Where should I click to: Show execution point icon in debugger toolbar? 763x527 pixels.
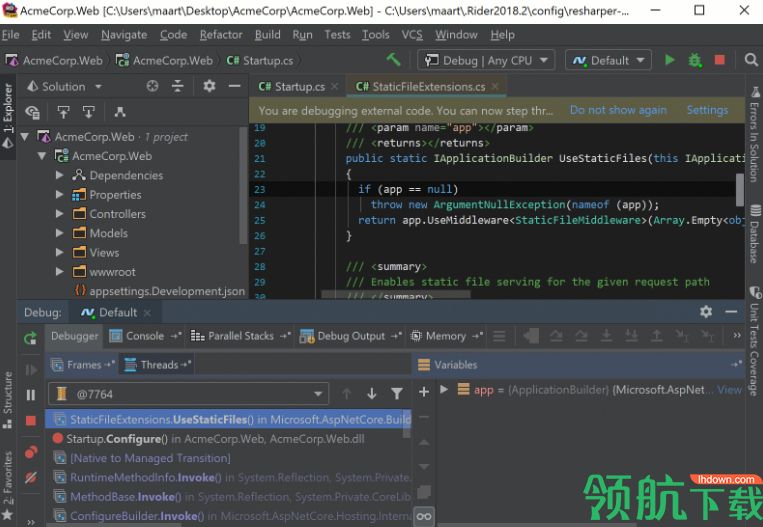531,336
